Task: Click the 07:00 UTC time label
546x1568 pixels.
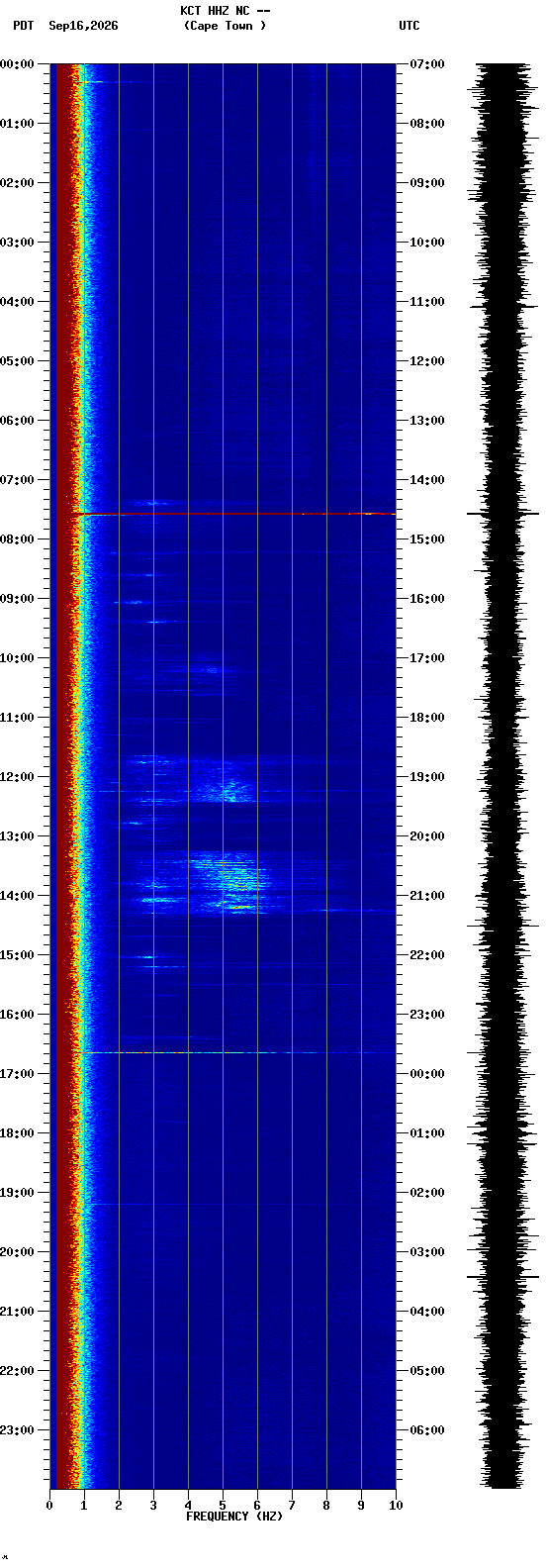Action: 426,64
